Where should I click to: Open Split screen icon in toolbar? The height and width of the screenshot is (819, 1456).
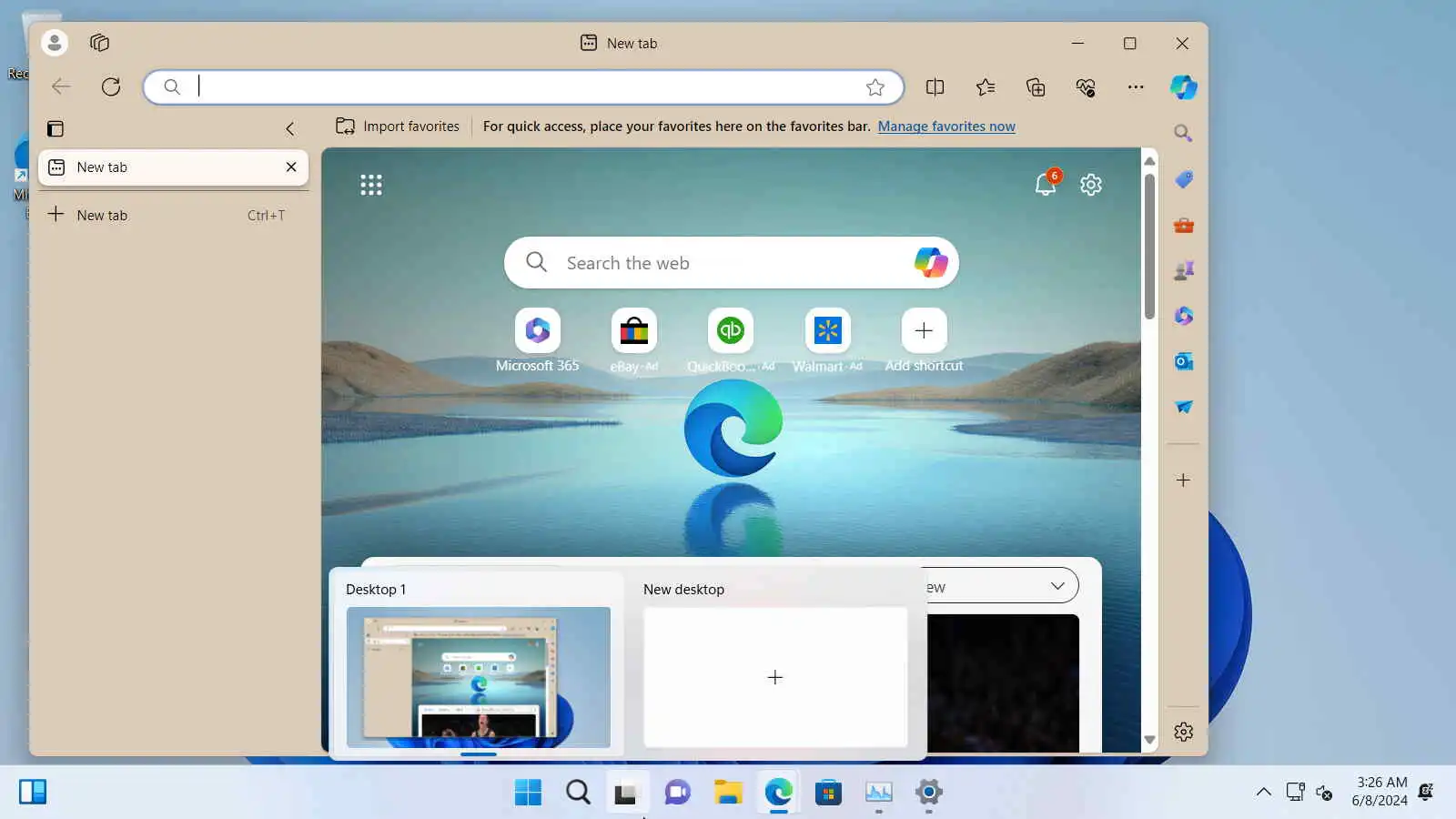[935, 87]
